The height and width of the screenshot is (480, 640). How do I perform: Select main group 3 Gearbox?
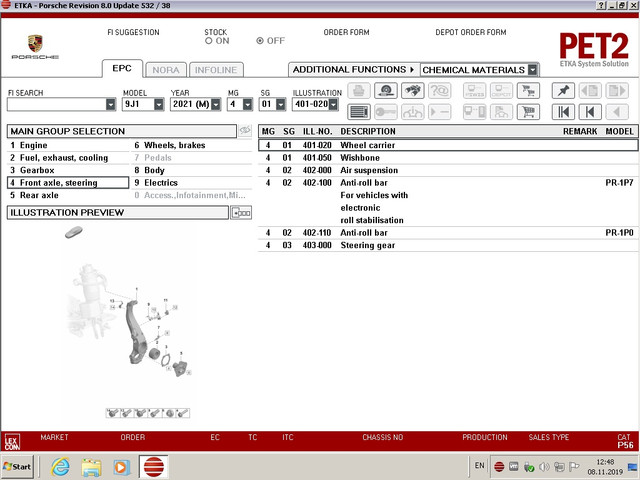tap(68, 170)
